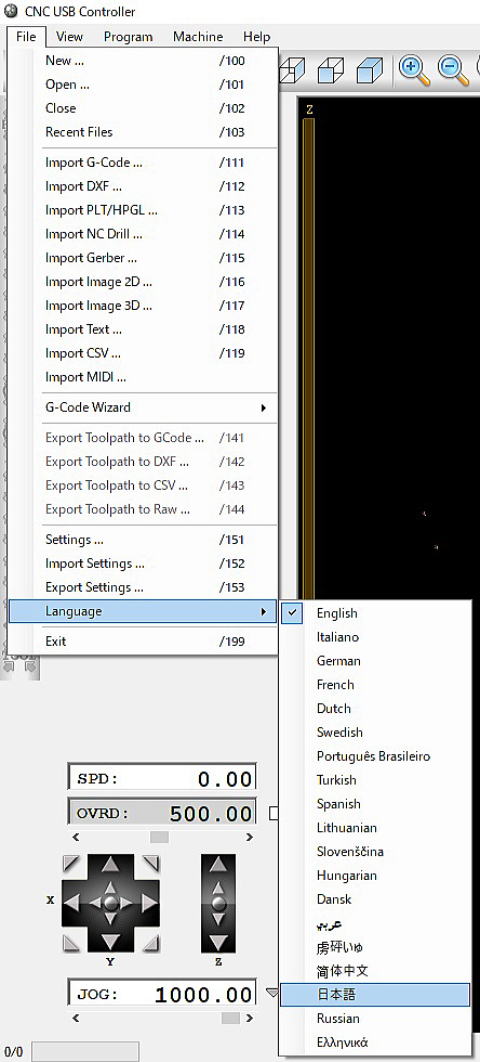480x1062 pixels.
Task: Open the Help menu
Action: pyautogui.click(x=257, y=37)
